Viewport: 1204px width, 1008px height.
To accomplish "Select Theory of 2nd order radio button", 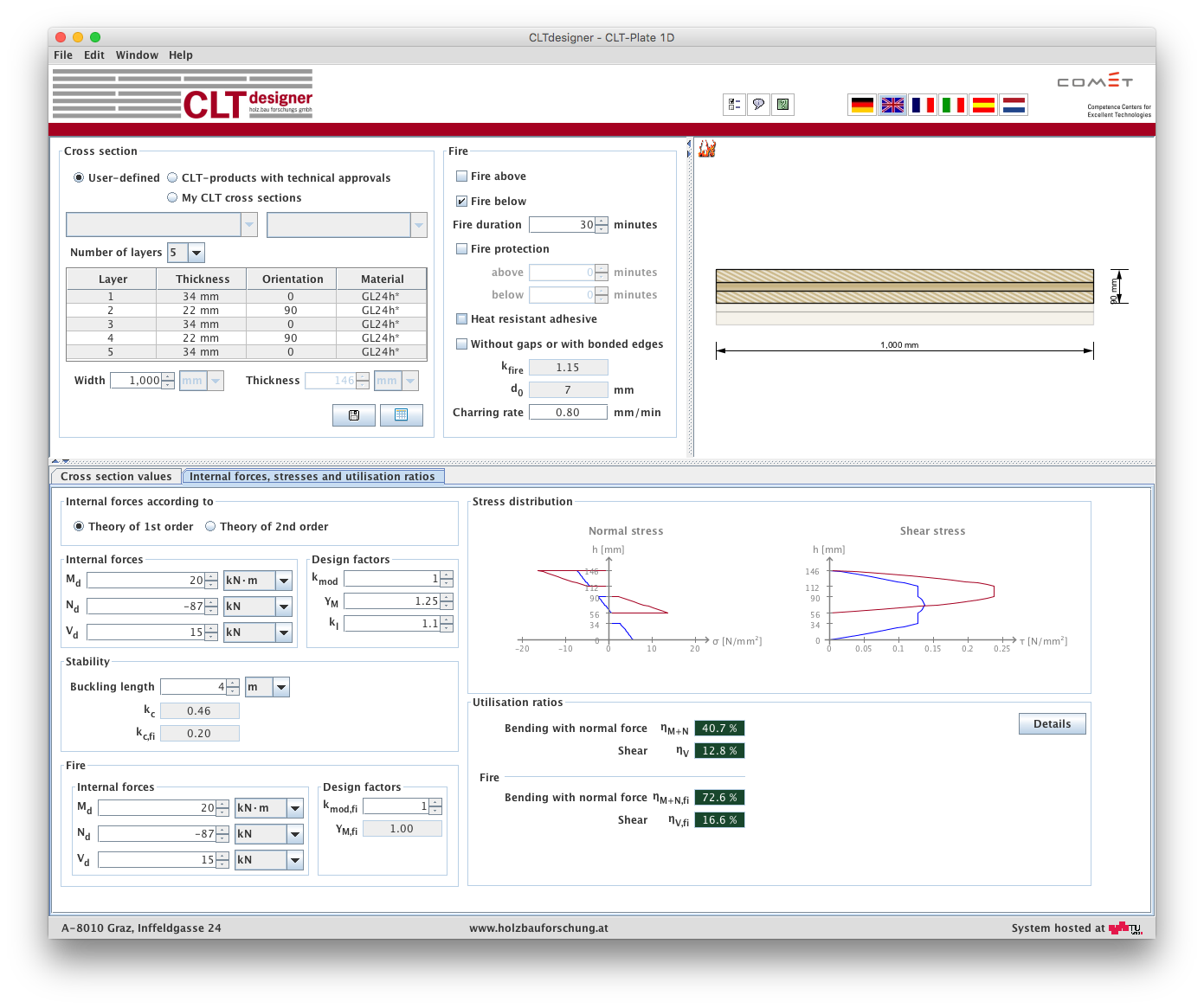I will (210, 527).
